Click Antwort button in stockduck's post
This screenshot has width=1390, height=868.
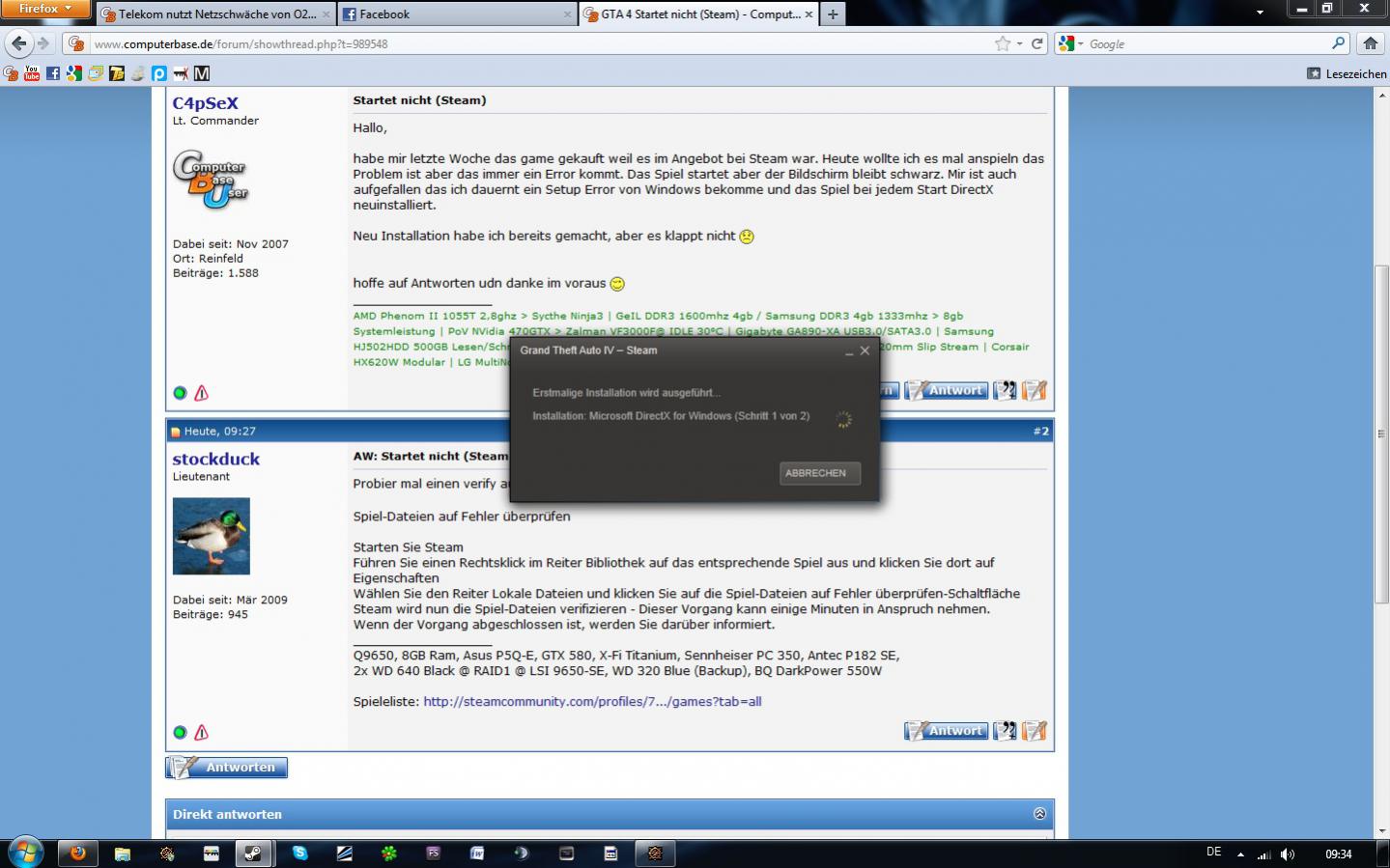point(947,731)
